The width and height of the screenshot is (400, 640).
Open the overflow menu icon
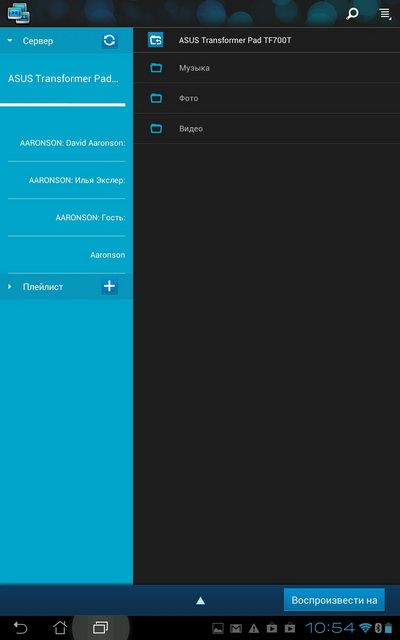click(385, 14)
